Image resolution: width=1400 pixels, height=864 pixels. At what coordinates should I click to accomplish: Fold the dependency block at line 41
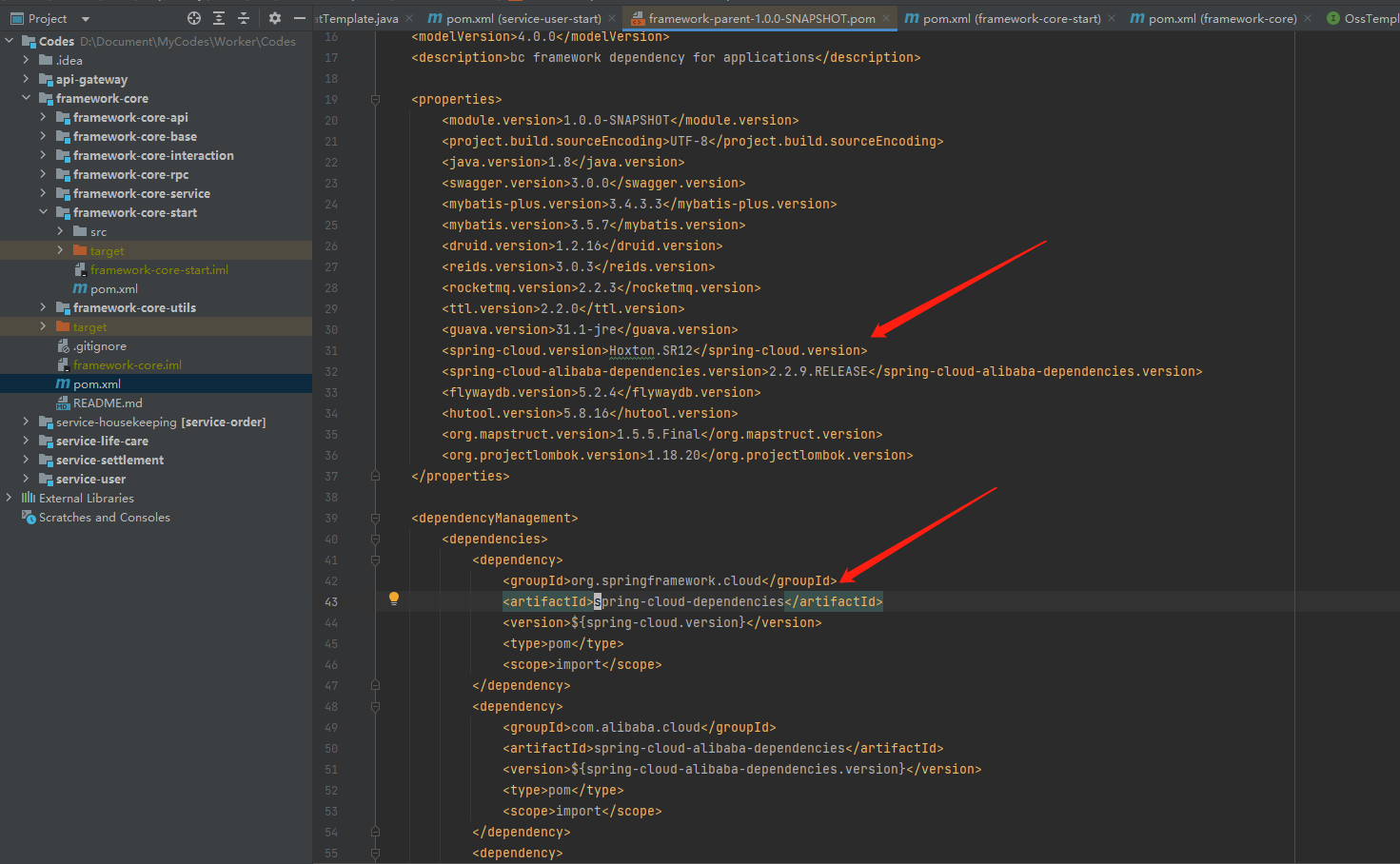pos(375,560)
